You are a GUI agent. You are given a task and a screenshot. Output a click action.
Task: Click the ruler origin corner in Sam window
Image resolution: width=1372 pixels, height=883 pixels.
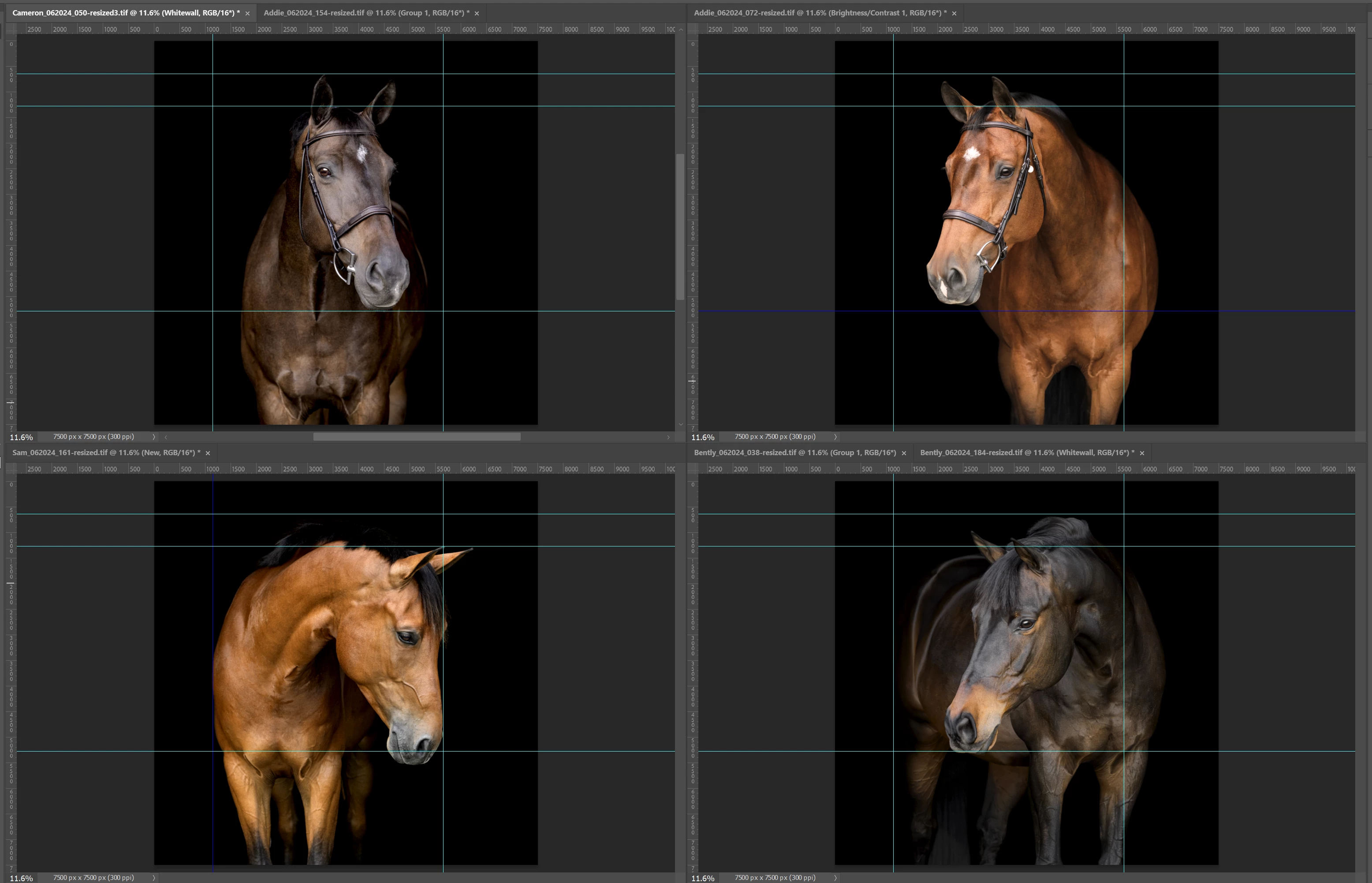click(11, 469)
